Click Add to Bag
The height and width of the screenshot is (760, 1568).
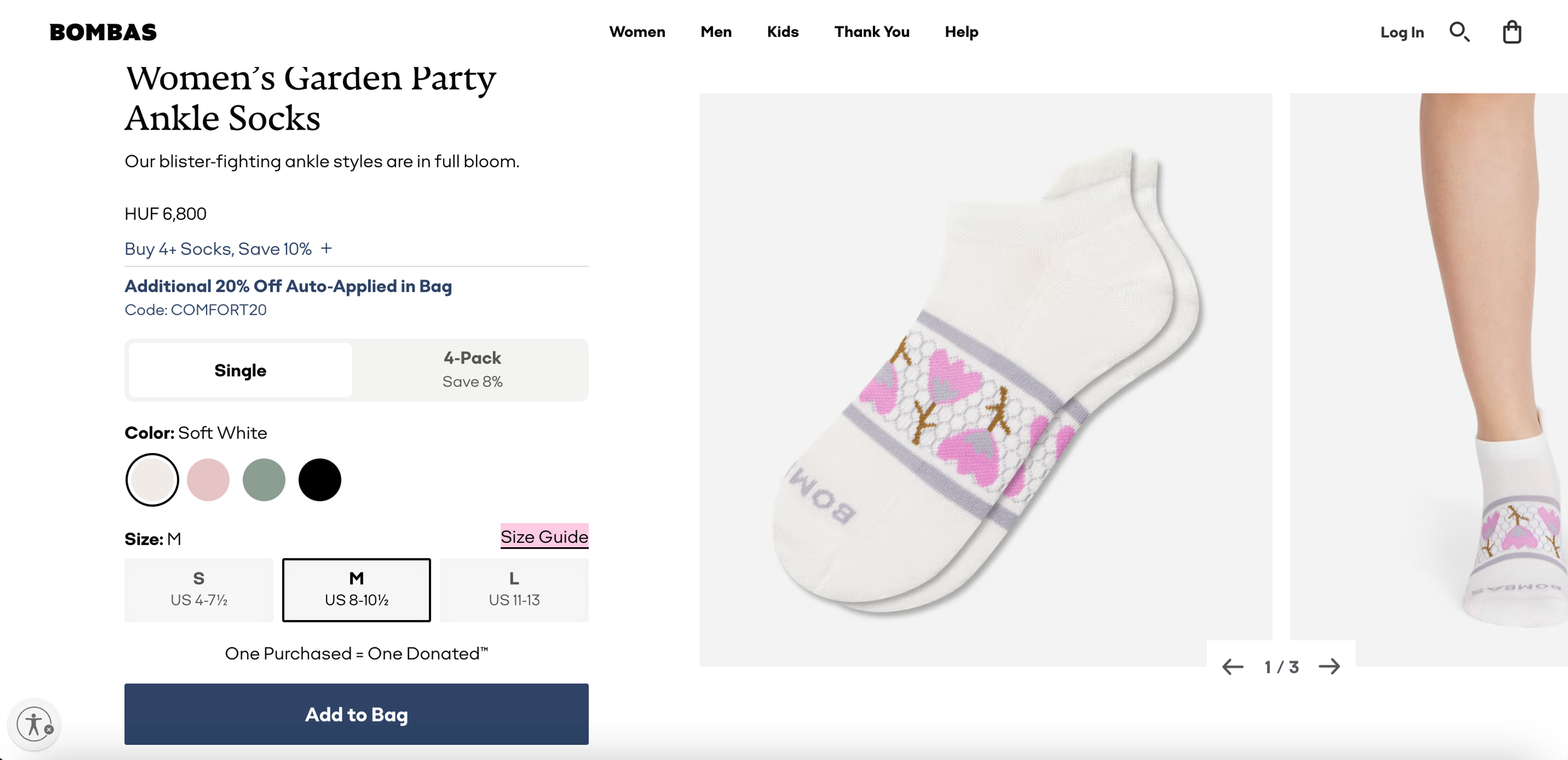pos(356,714)
